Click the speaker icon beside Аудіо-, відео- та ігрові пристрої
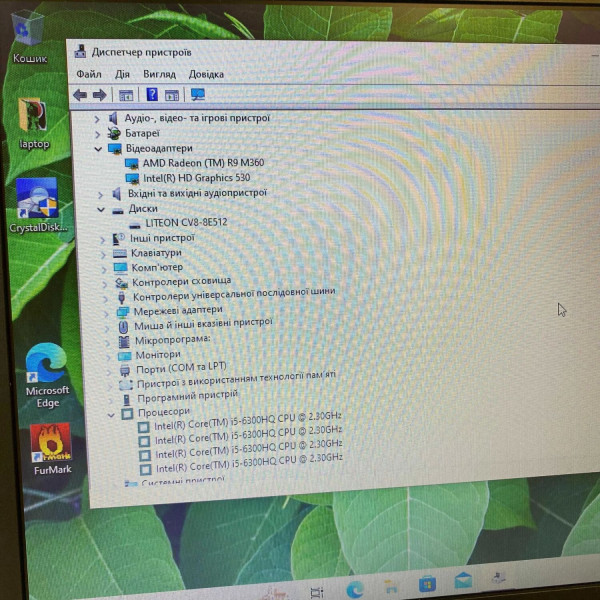This screenshot has height=600, width=600. pyautogui.click(x=113, y=119)
